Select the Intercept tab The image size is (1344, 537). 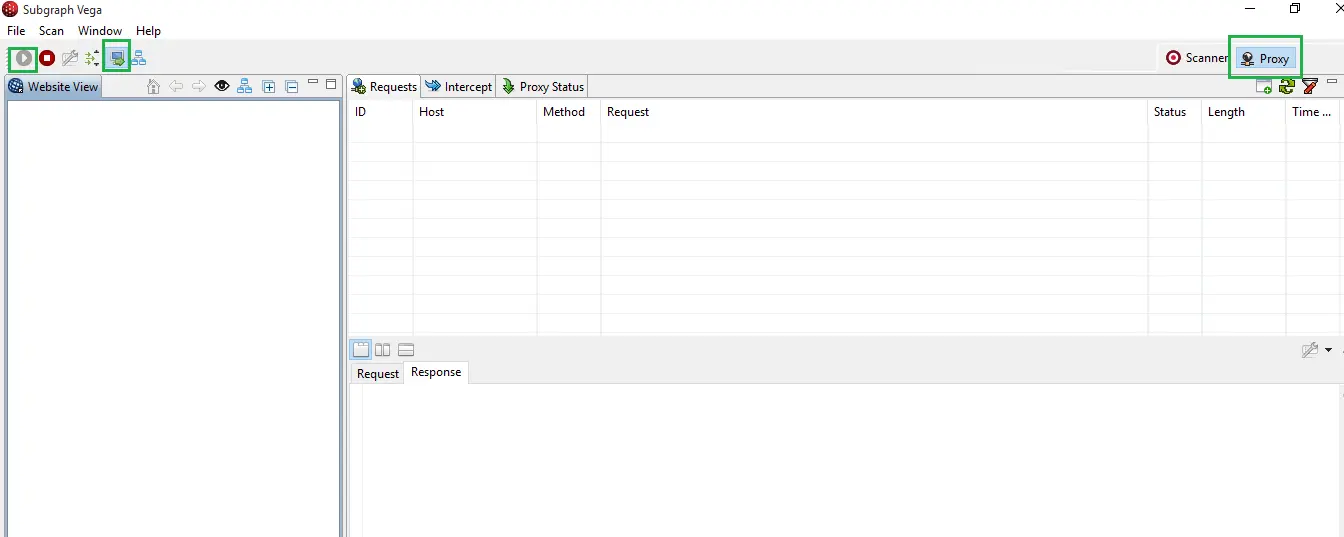click(459, 87)
